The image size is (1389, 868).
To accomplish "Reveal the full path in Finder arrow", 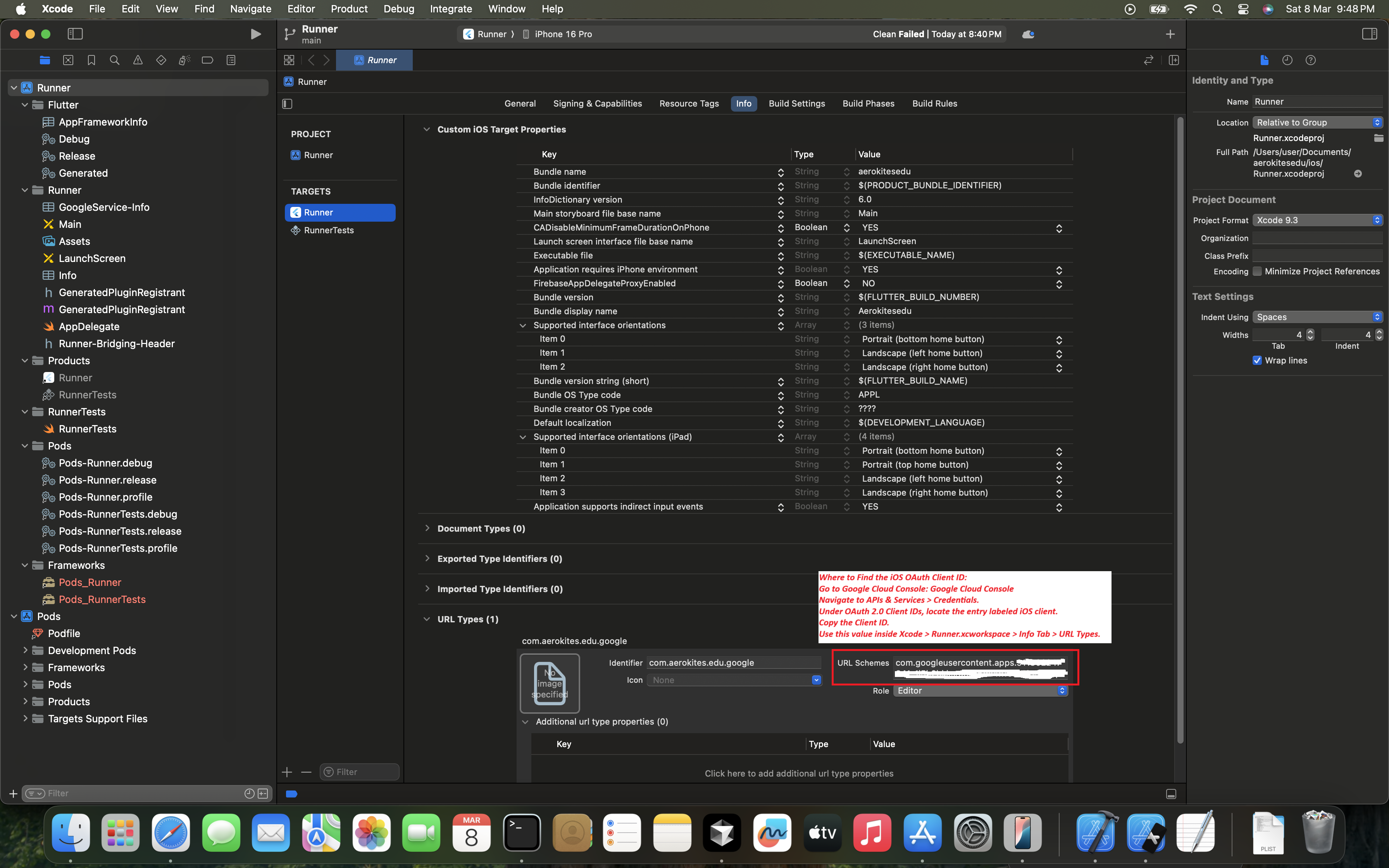I will 1358,173.
